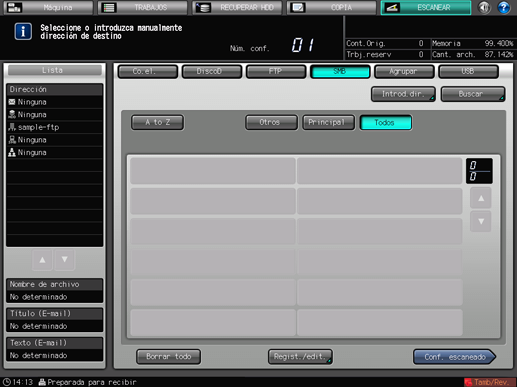Click the address list page down arrow
Image resolution: width=517 pixels, height=387 pixels.
(x=481, y=221)
